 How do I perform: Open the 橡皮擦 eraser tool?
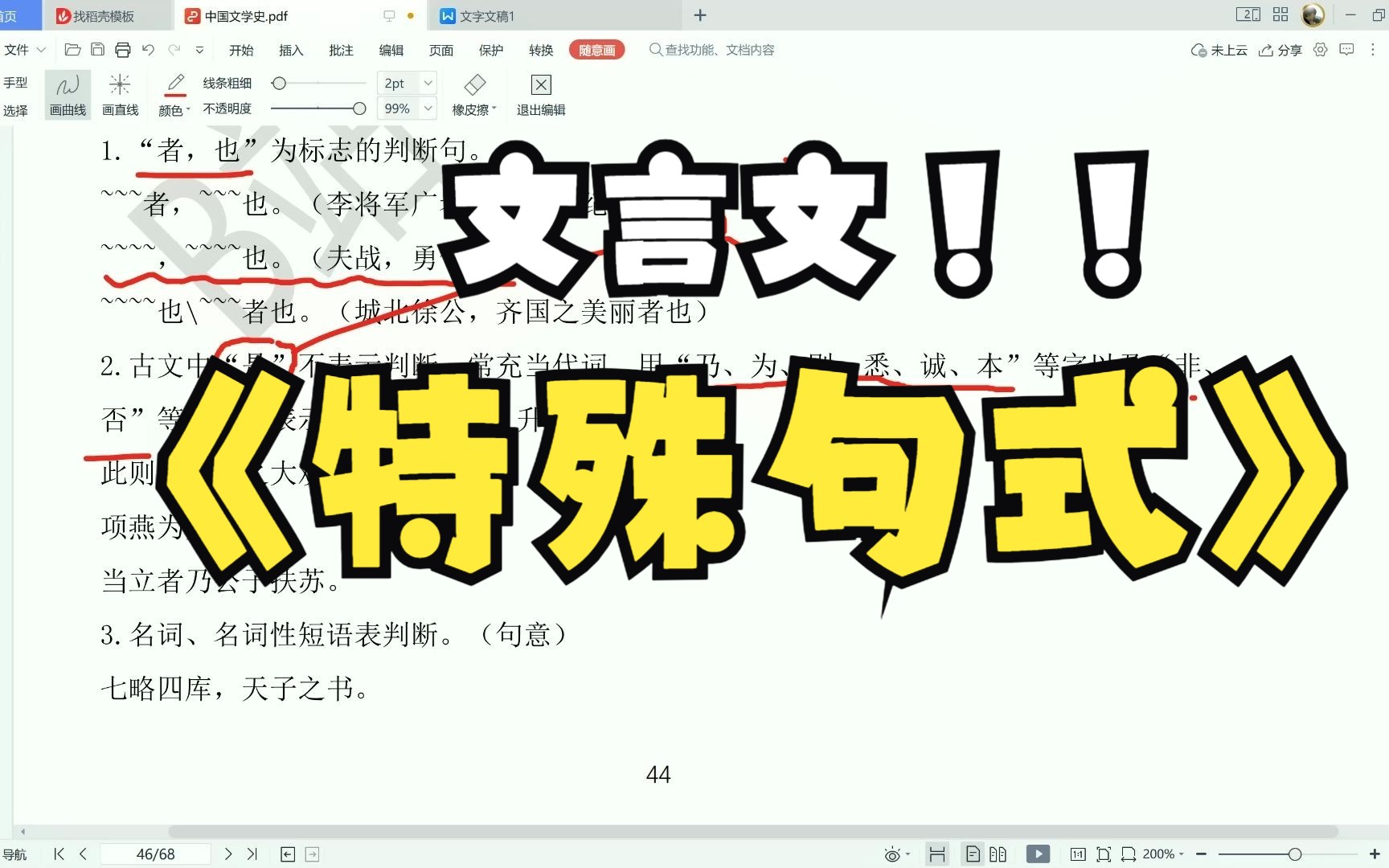coord(474,92)
